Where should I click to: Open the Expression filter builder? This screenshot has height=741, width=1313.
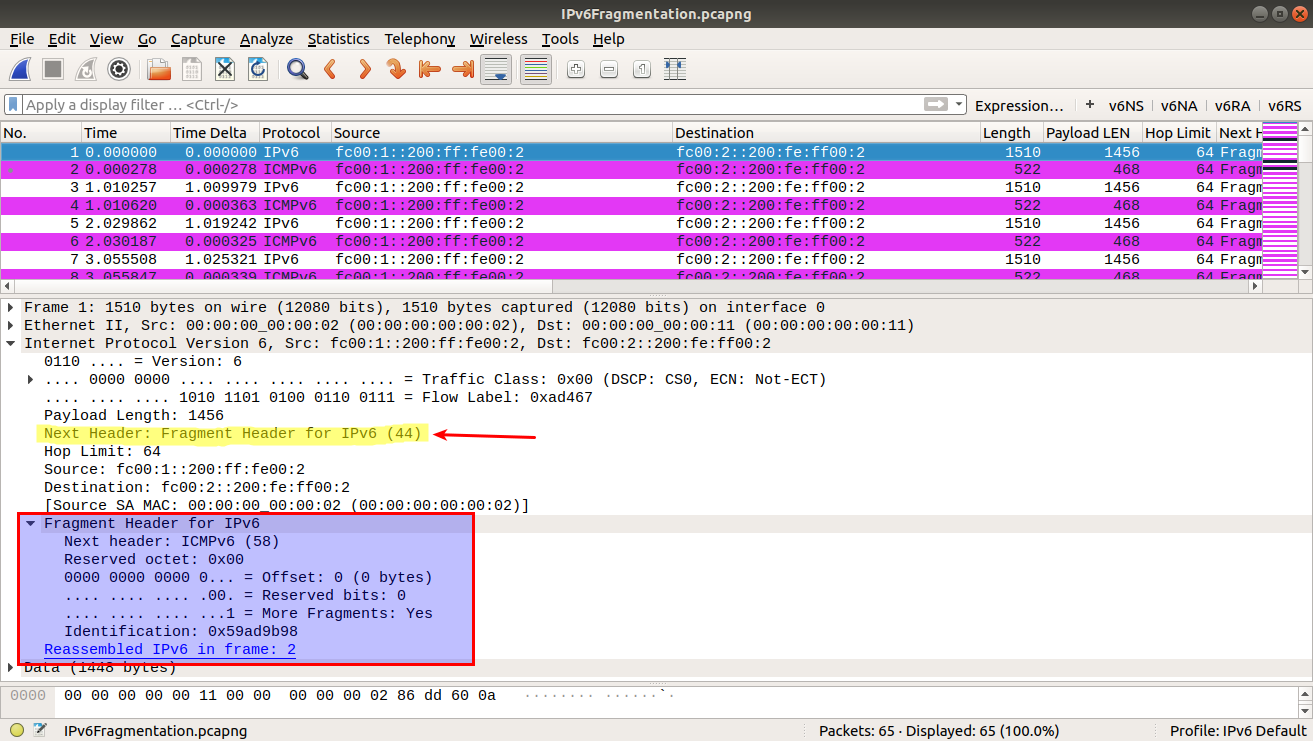(1018, 105)
